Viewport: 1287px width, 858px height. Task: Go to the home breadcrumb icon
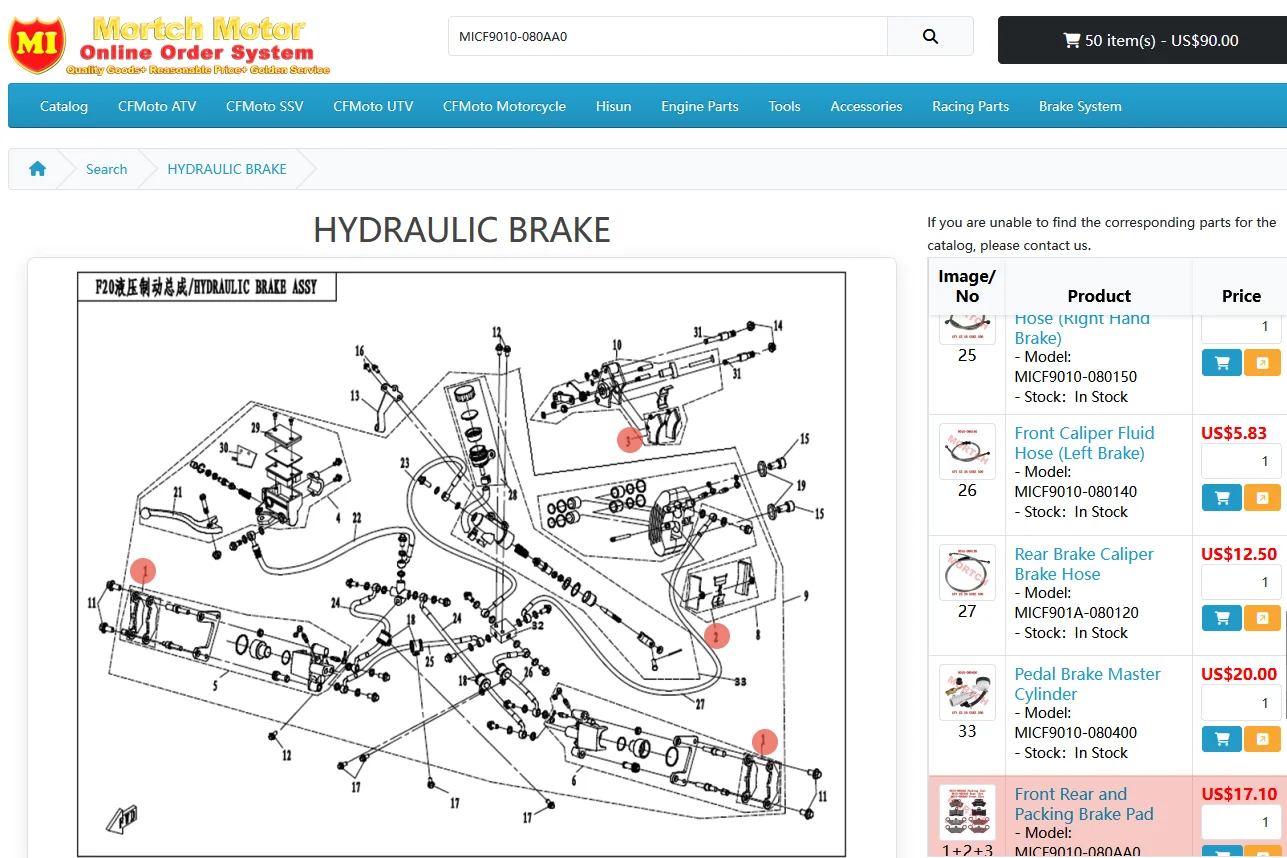pyautogui.click(x=37, y=169)
